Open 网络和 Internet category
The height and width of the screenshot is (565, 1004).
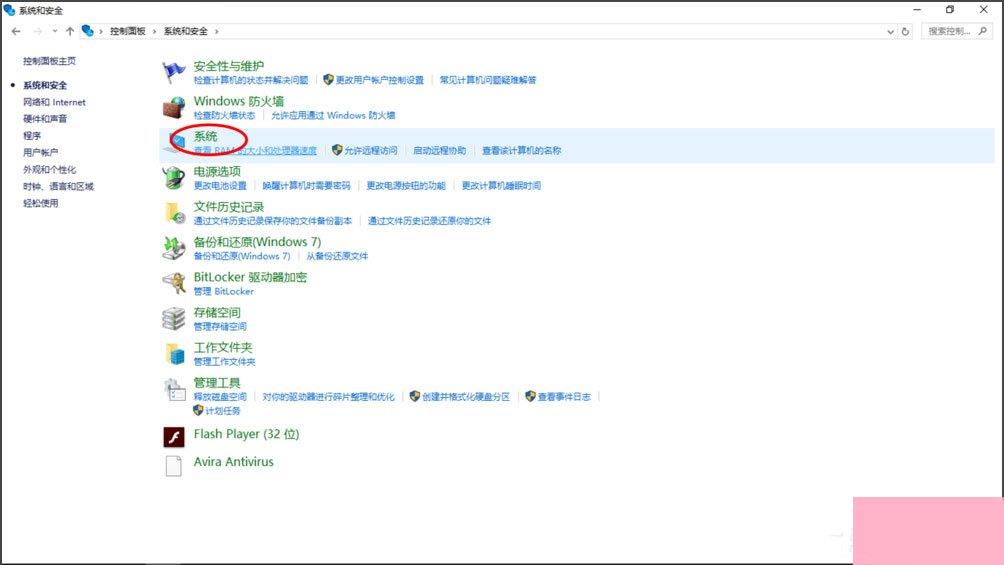tap(54, 102)
